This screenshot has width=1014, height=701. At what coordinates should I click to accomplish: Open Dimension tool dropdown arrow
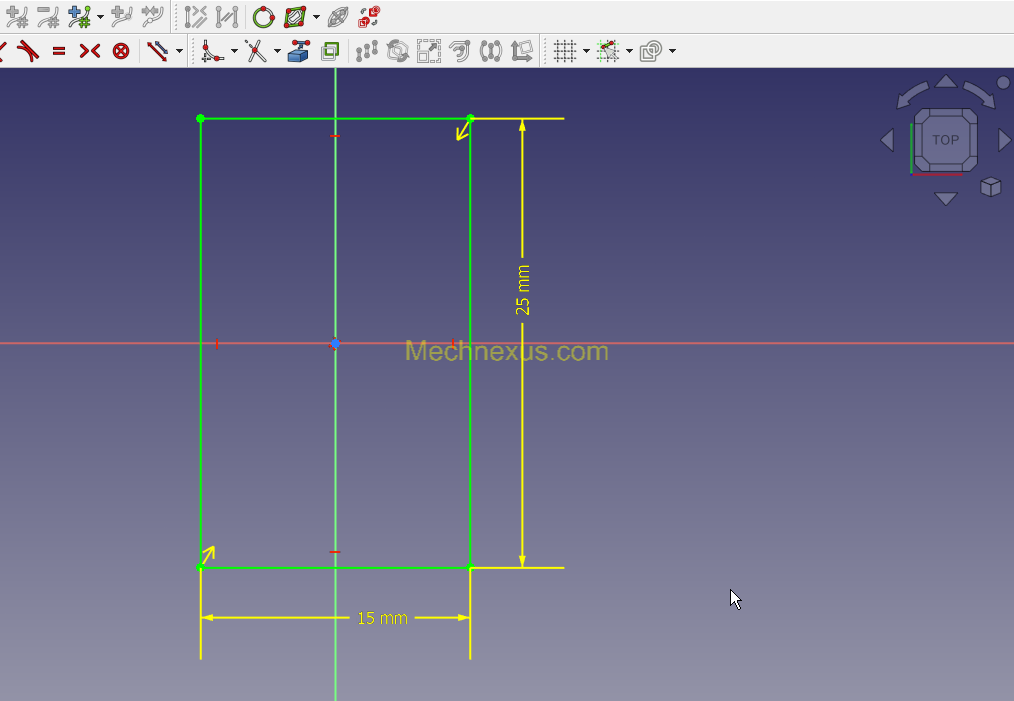point(179,50)
